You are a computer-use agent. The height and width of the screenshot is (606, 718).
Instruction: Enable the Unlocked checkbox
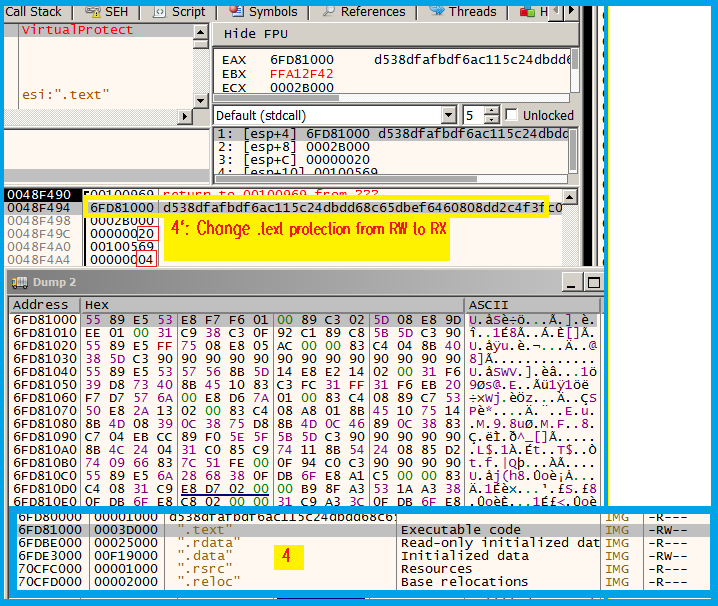click(x=513, y=115)
